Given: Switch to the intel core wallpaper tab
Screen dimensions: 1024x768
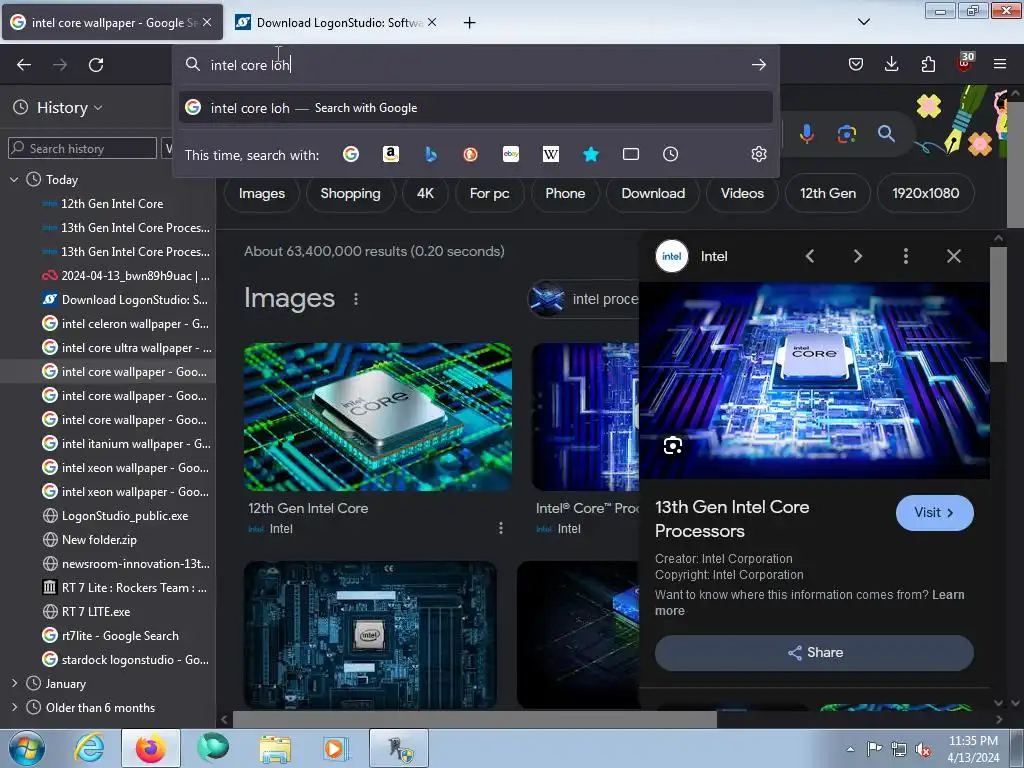Looking at the screenshot, I should tap(112, 22).
